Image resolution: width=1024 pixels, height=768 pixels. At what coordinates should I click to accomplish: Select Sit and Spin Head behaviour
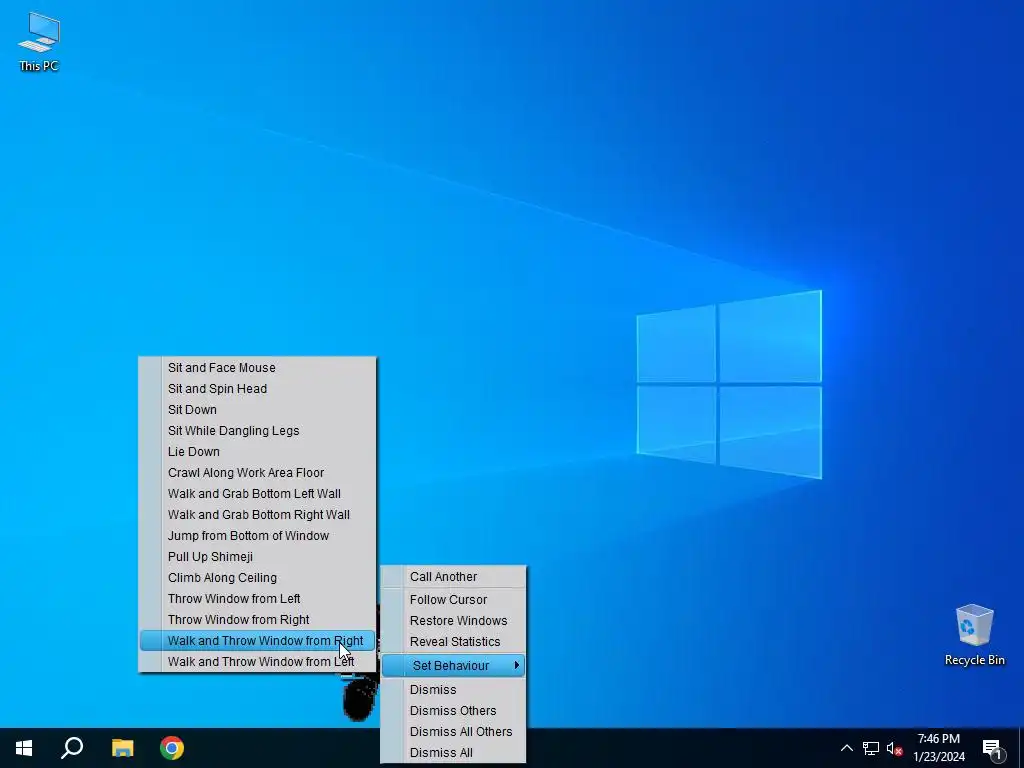point(257,389)
